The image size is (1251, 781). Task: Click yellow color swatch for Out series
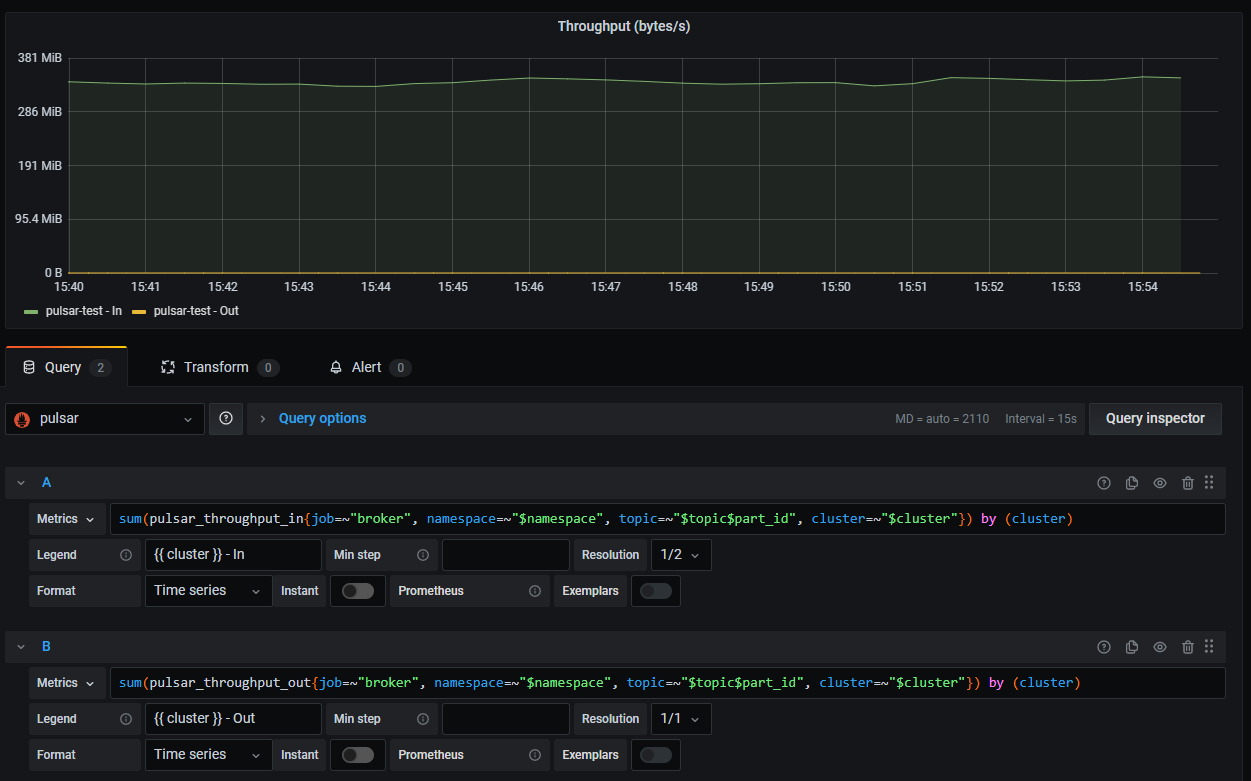click(139, 312)
